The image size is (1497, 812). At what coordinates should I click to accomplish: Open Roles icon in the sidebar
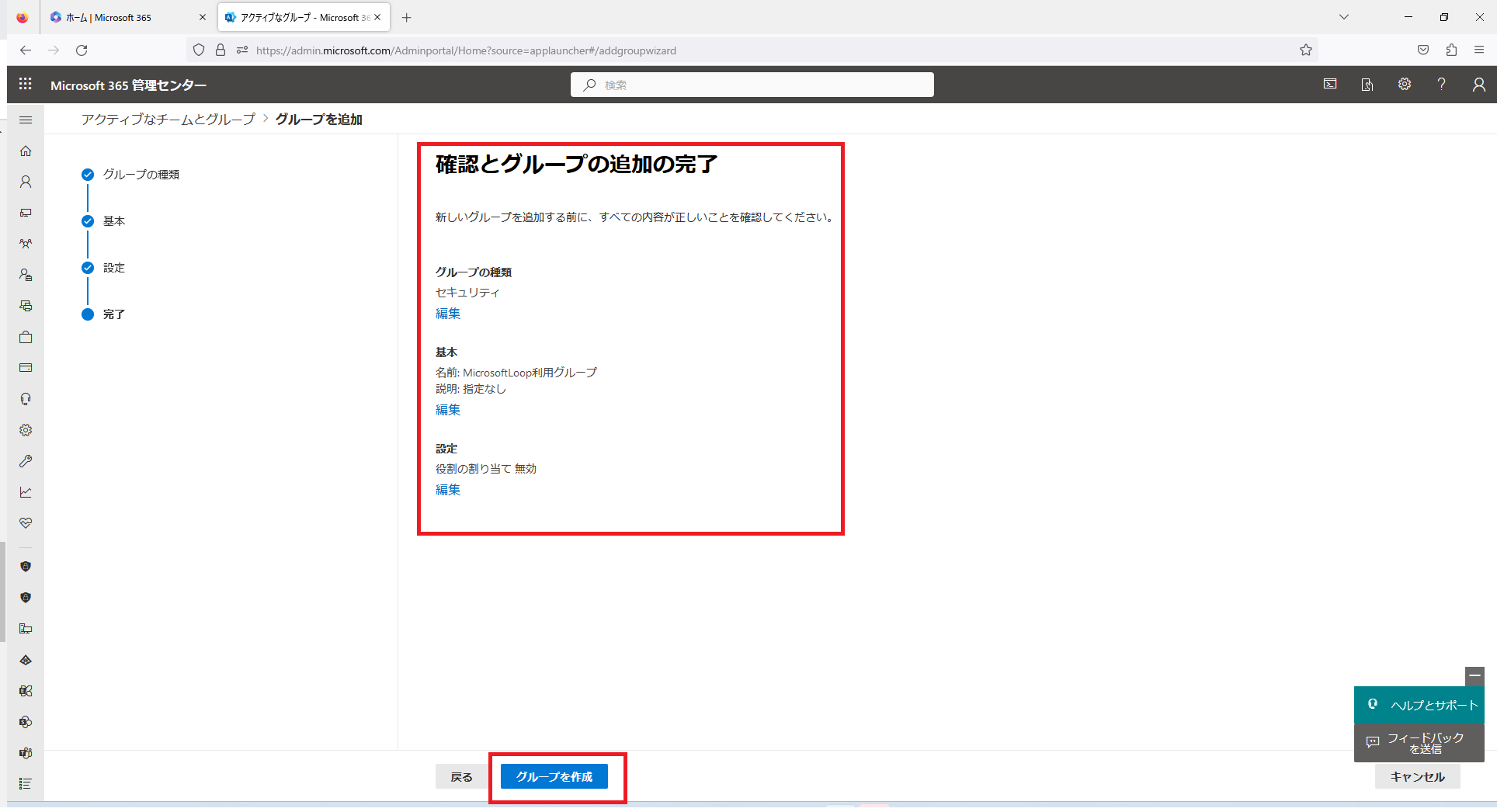pos(26,275)
